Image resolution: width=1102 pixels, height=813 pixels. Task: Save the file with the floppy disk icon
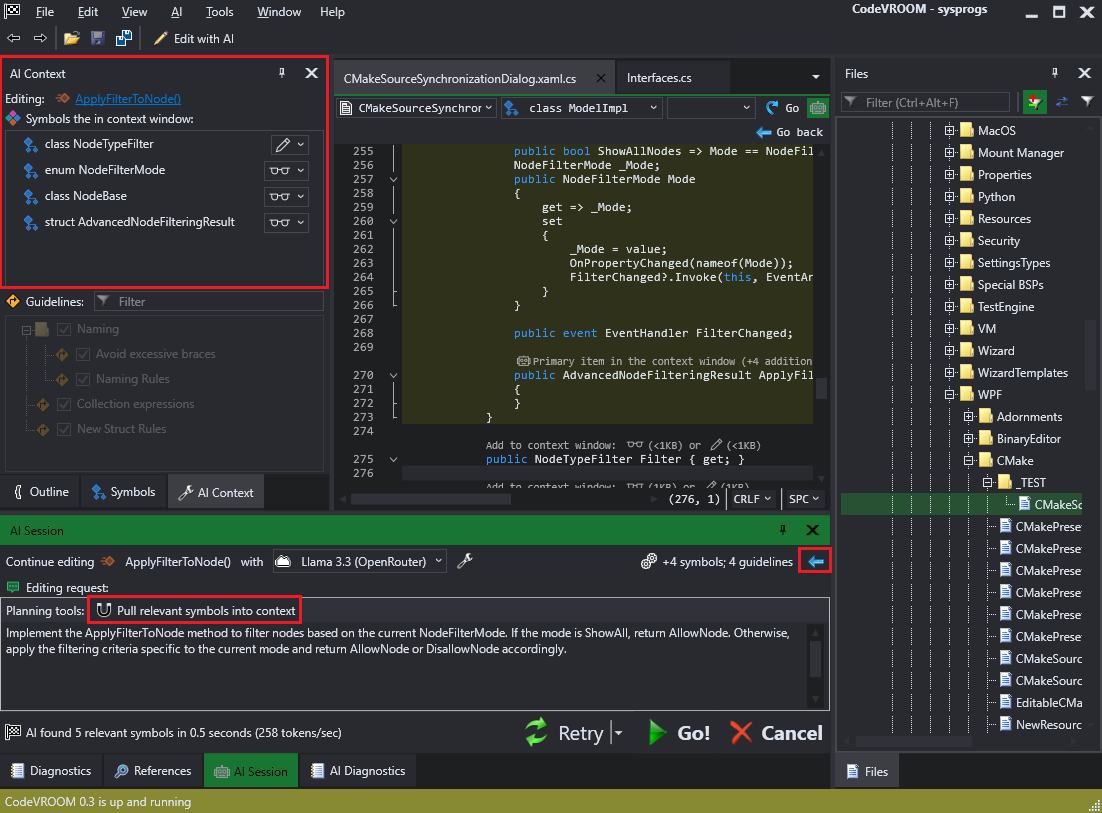point(98,39)
